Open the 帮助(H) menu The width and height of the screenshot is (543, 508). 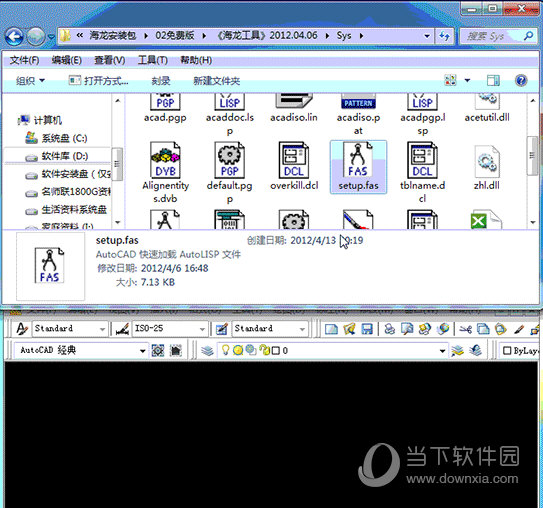click(x=196, y=60)
